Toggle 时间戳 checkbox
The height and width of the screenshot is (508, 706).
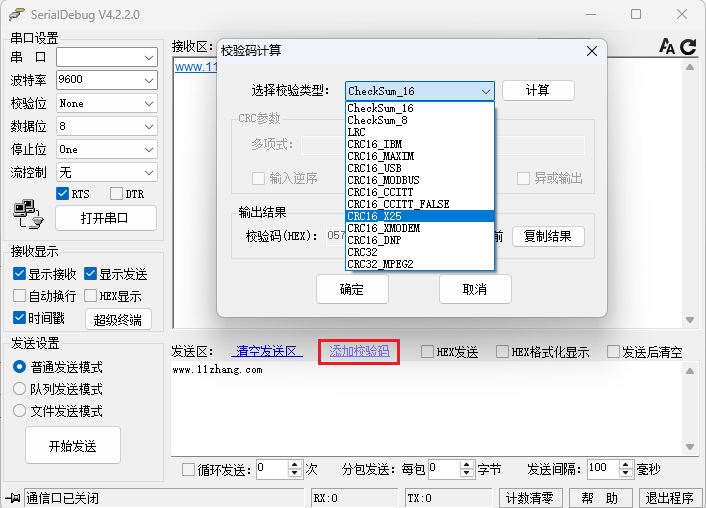[x=19, y=318]
